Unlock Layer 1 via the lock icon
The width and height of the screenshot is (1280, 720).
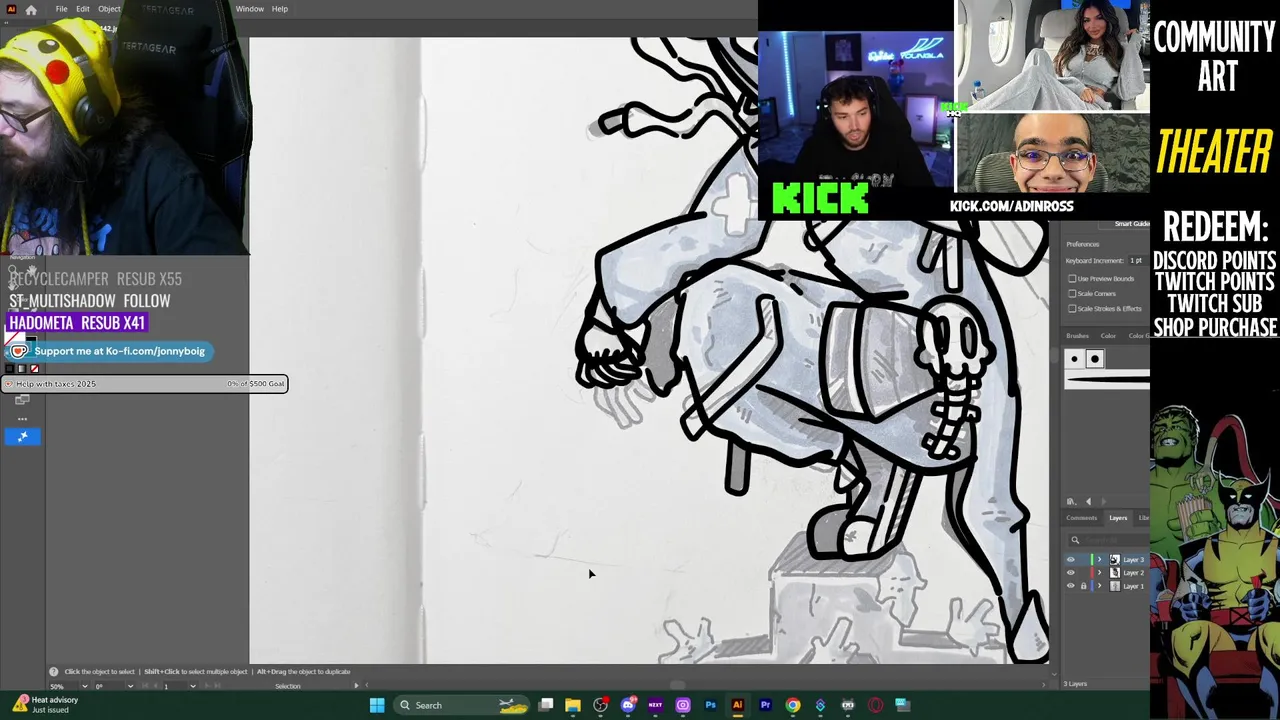pyautogui.click(x=1083, y=586)
